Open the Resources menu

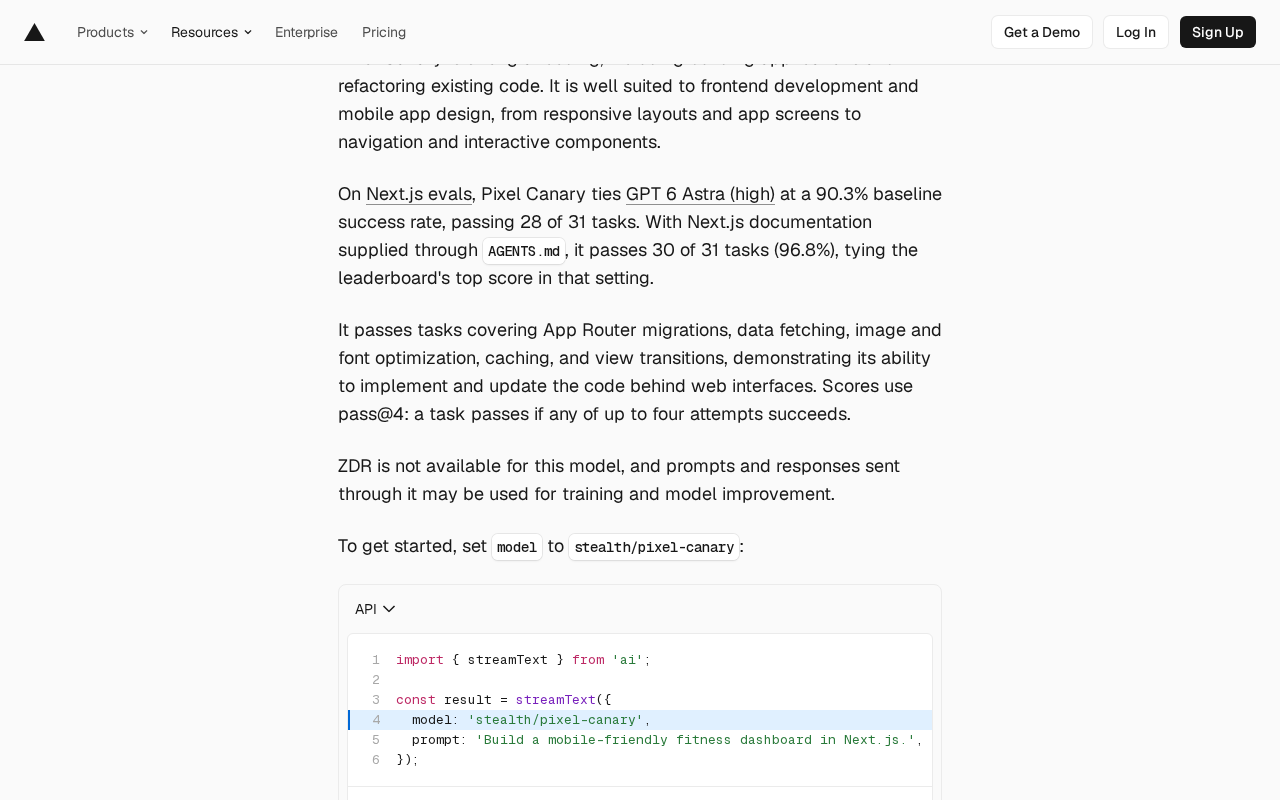coord(211,32)
